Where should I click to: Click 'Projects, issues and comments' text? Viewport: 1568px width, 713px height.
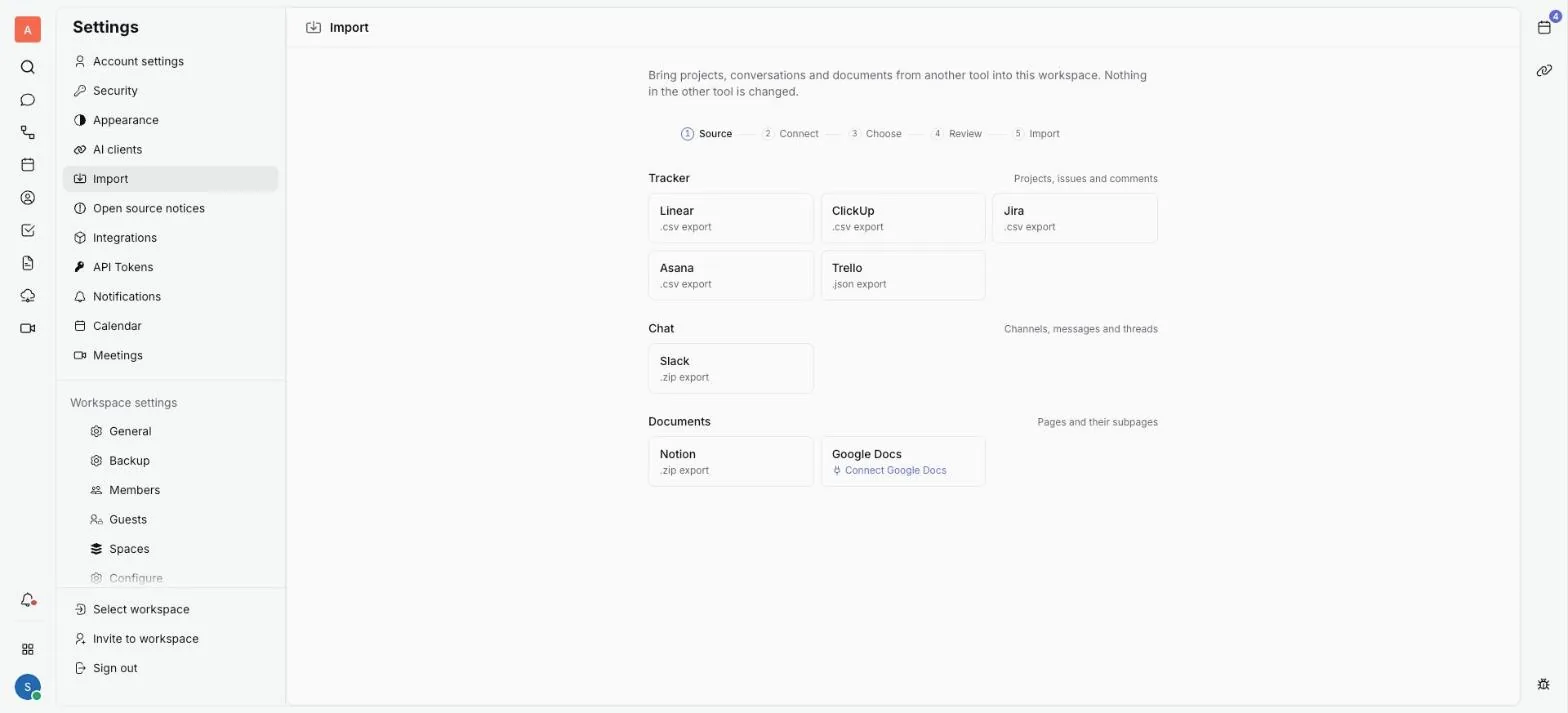pos(1086,178)
